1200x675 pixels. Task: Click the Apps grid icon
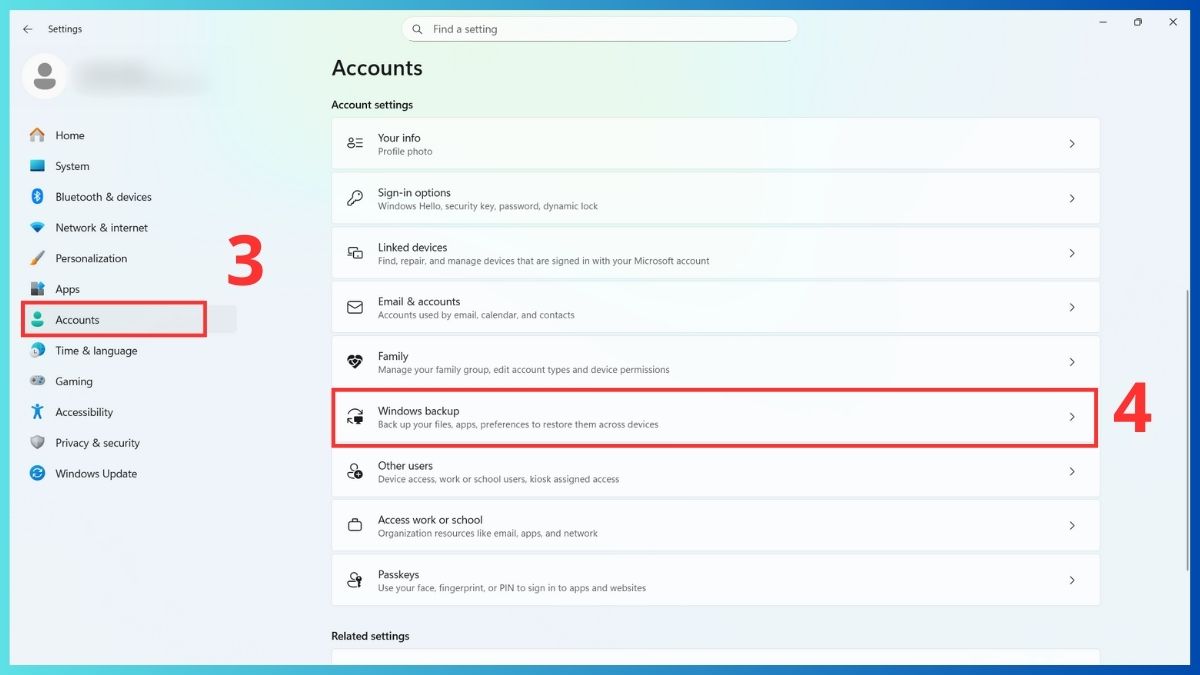click(x=37, y=289)
